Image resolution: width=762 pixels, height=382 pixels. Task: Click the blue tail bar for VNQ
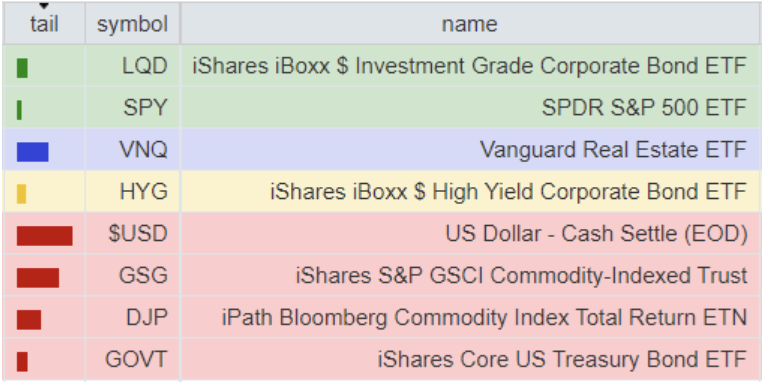33,152
